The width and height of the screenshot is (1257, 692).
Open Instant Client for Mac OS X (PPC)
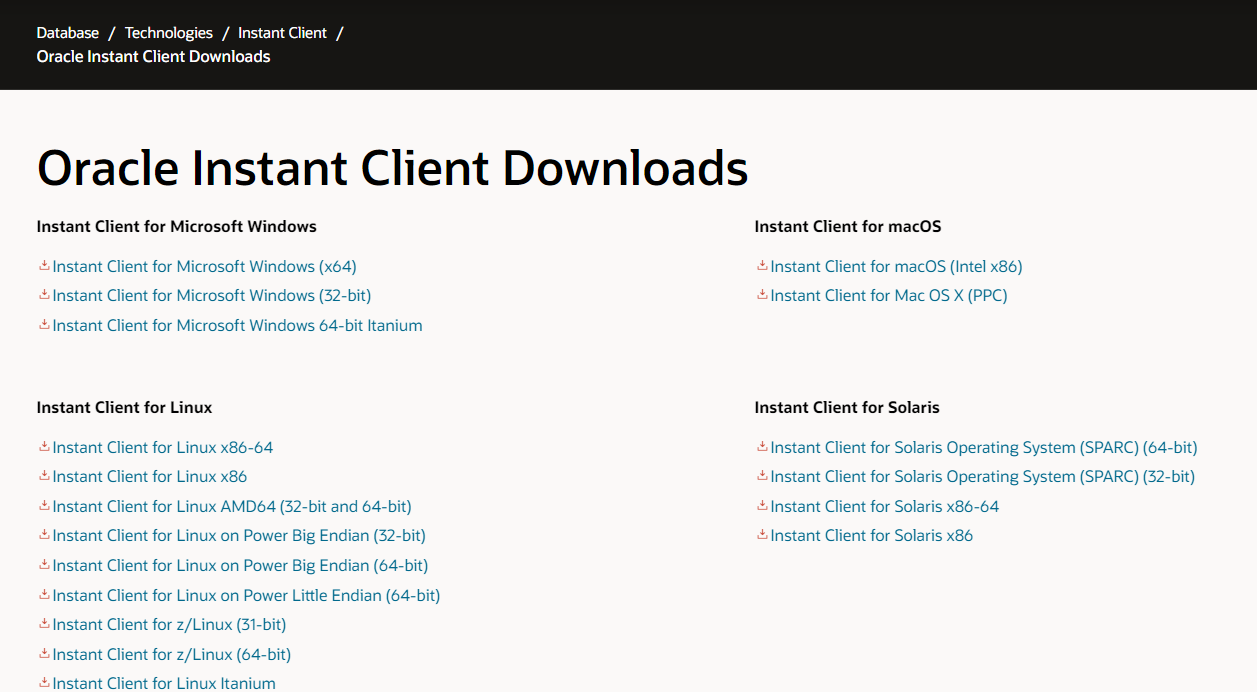click(x=889, y=296)
